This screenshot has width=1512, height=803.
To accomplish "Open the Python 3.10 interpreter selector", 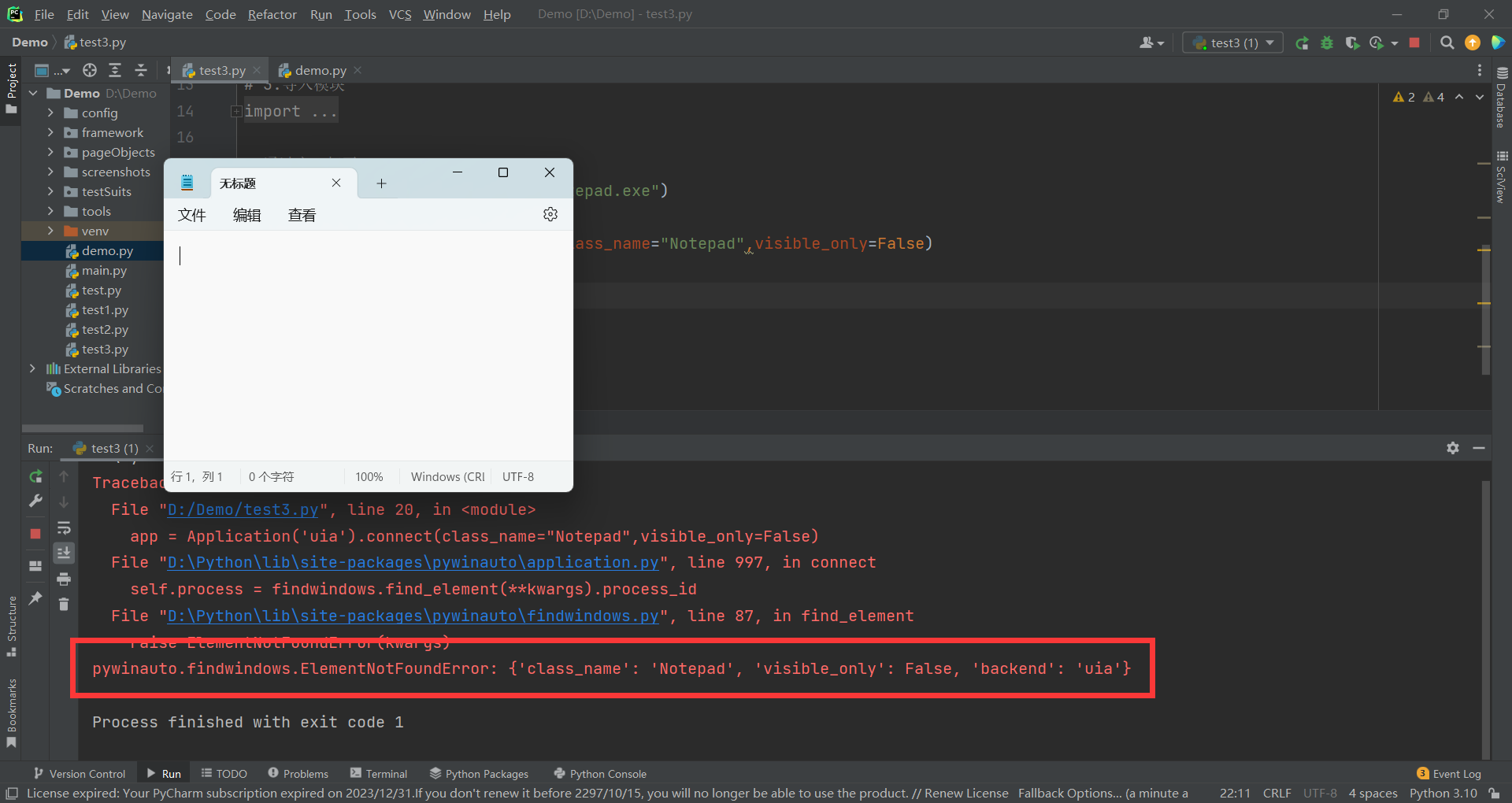I will pos(1443,794).
